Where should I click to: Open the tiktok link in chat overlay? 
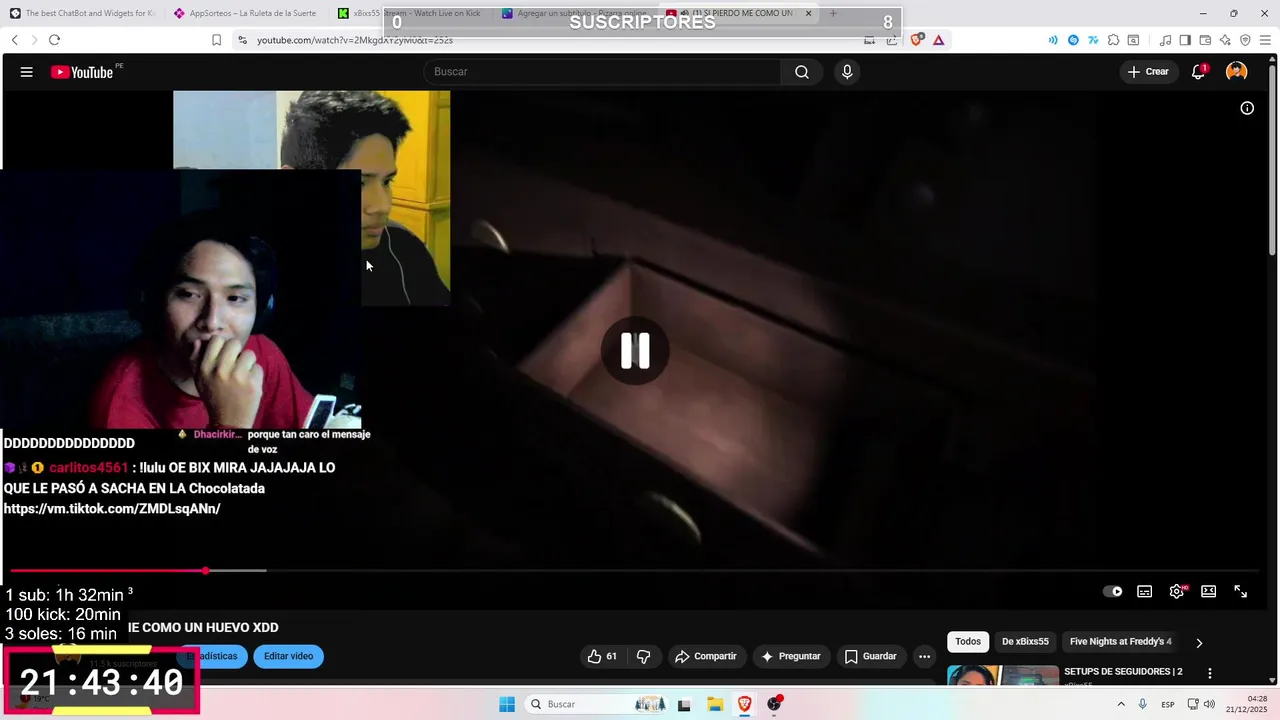(x=112, y=509)
